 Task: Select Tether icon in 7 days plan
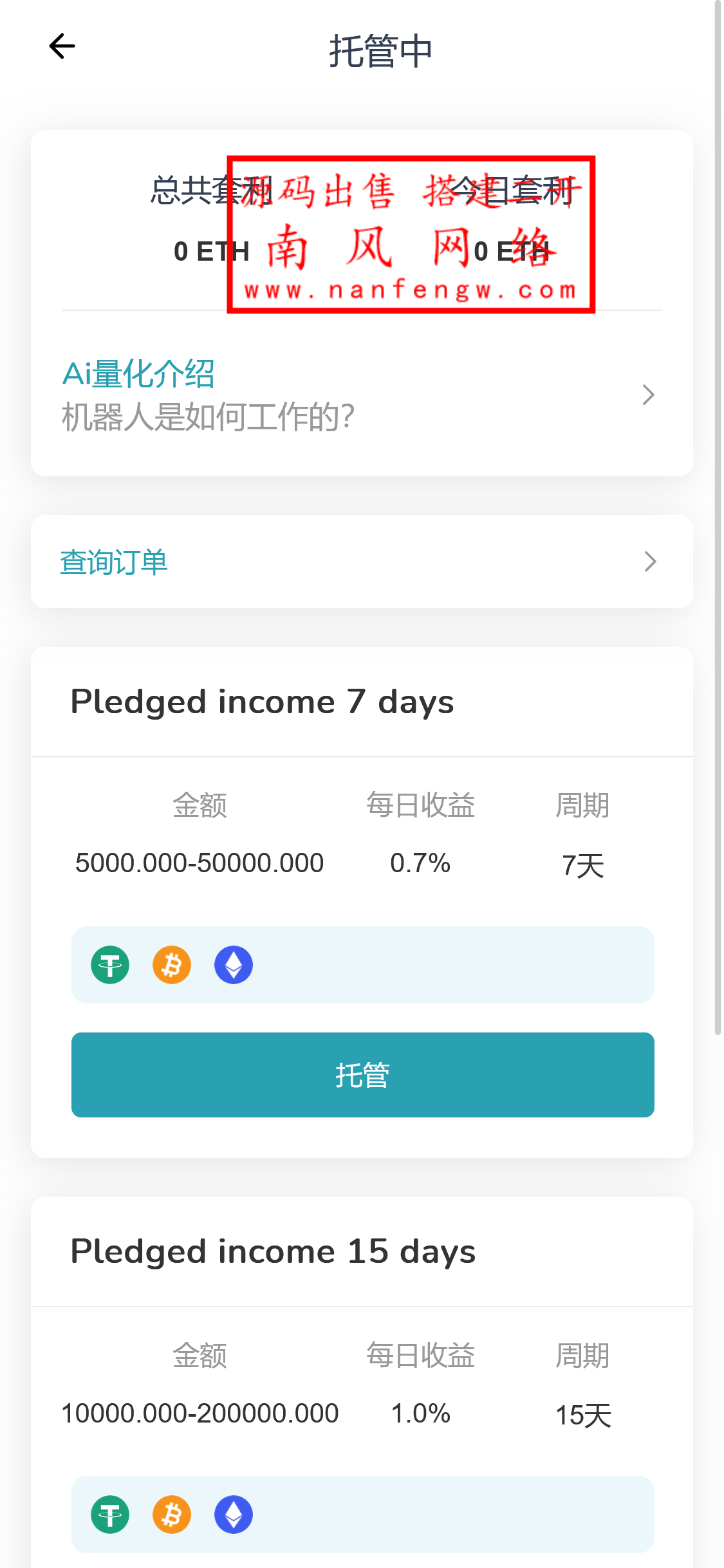tap(110, 965)
